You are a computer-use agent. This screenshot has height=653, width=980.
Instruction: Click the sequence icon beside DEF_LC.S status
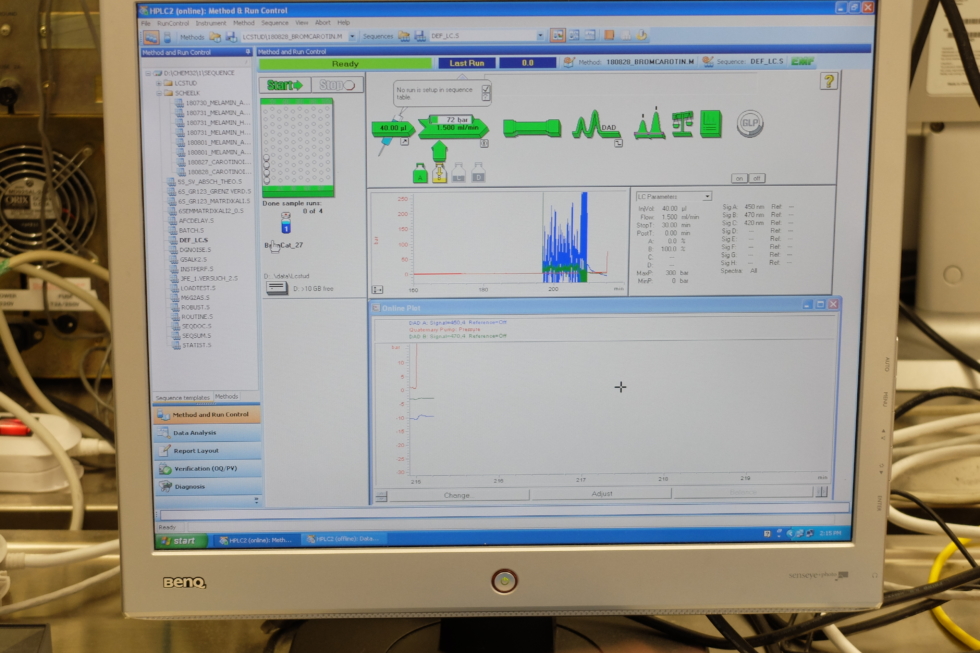pos(708,61)
